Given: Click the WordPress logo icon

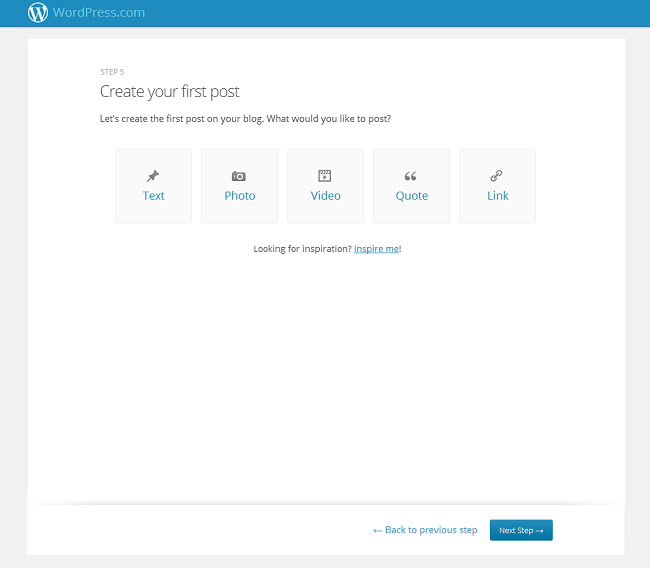Looking at the screenshot, I should (x=38, y=12).
